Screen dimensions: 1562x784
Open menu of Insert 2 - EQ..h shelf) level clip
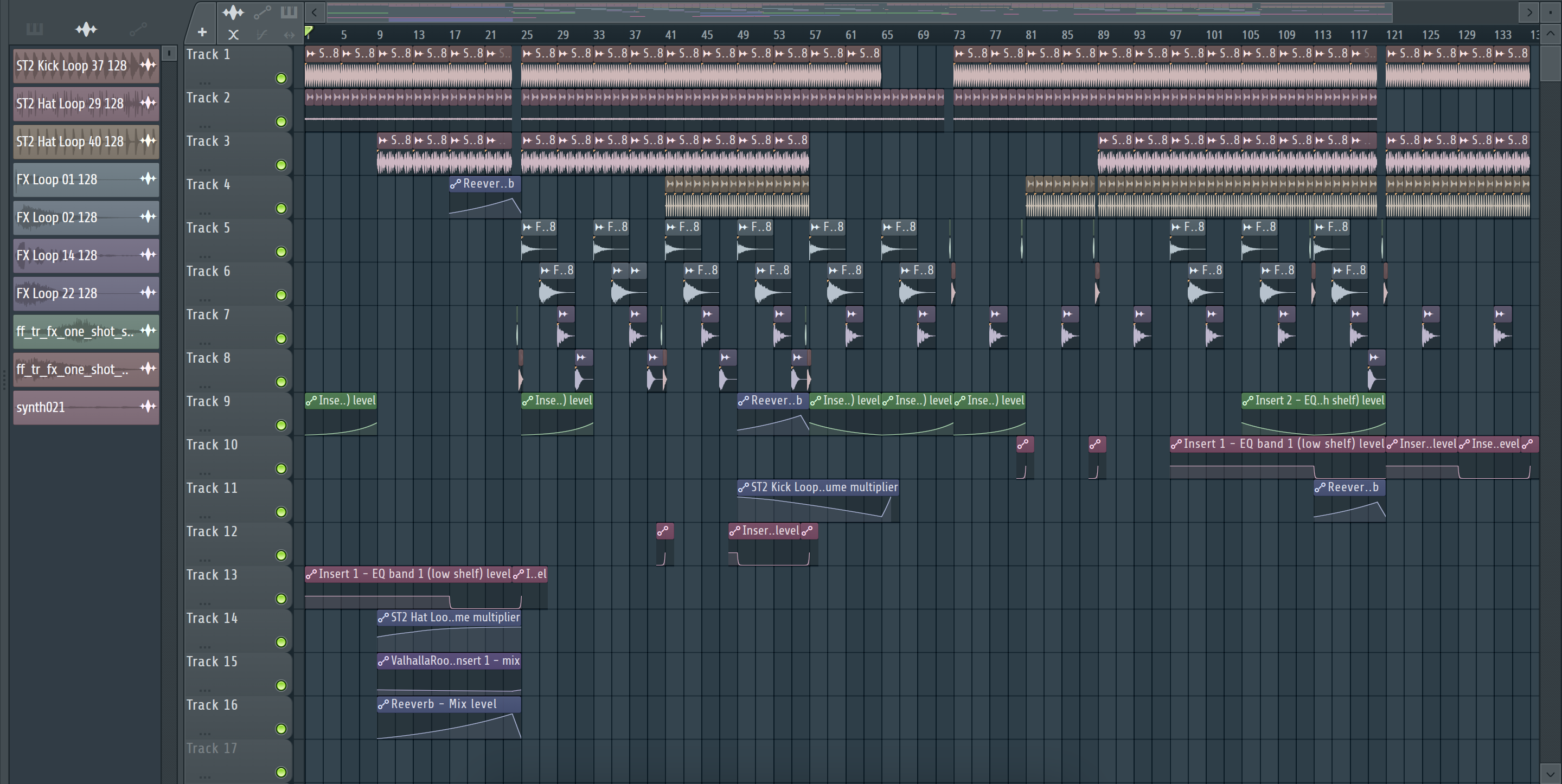(1248, 401)
